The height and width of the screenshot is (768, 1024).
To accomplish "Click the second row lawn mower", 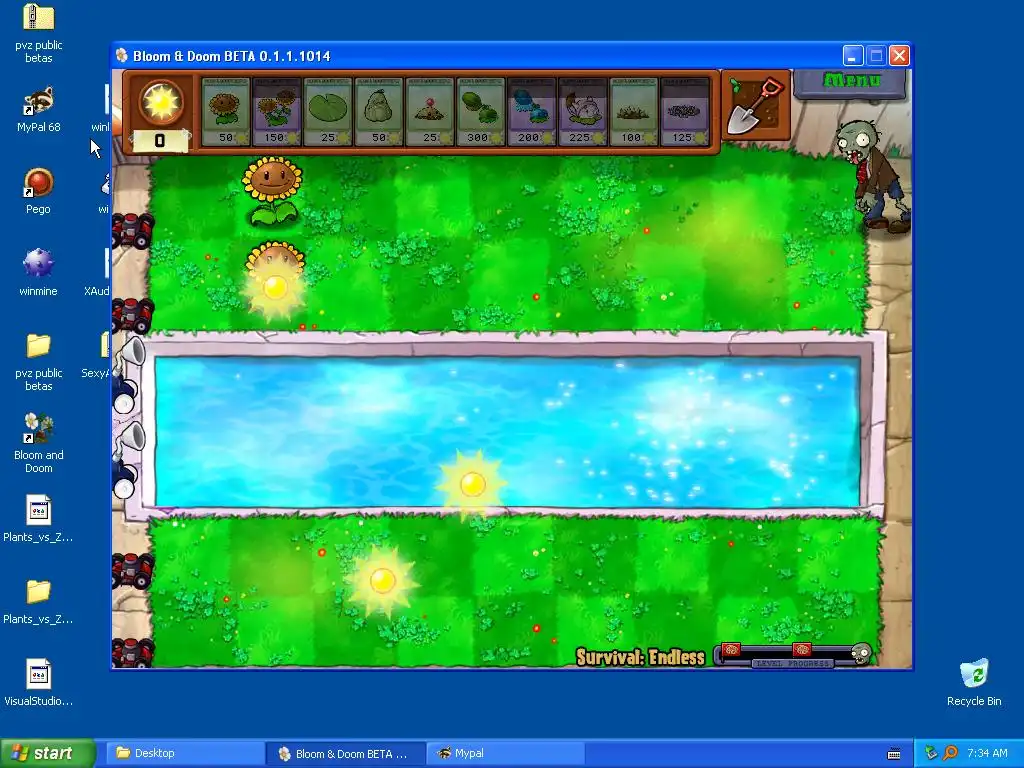I will 133,315.
